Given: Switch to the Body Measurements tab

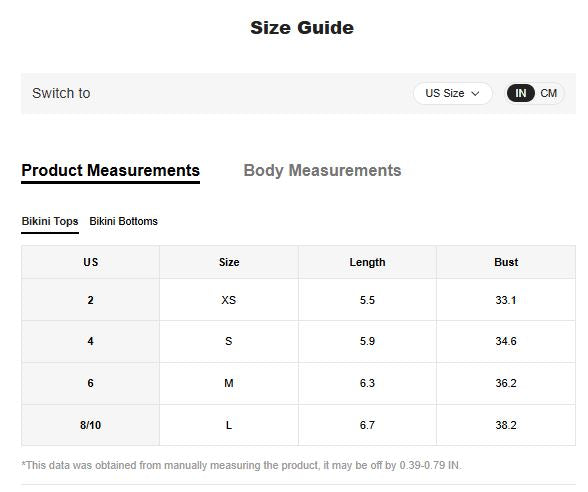Looking at the screenshot, I should coord(322,171).
